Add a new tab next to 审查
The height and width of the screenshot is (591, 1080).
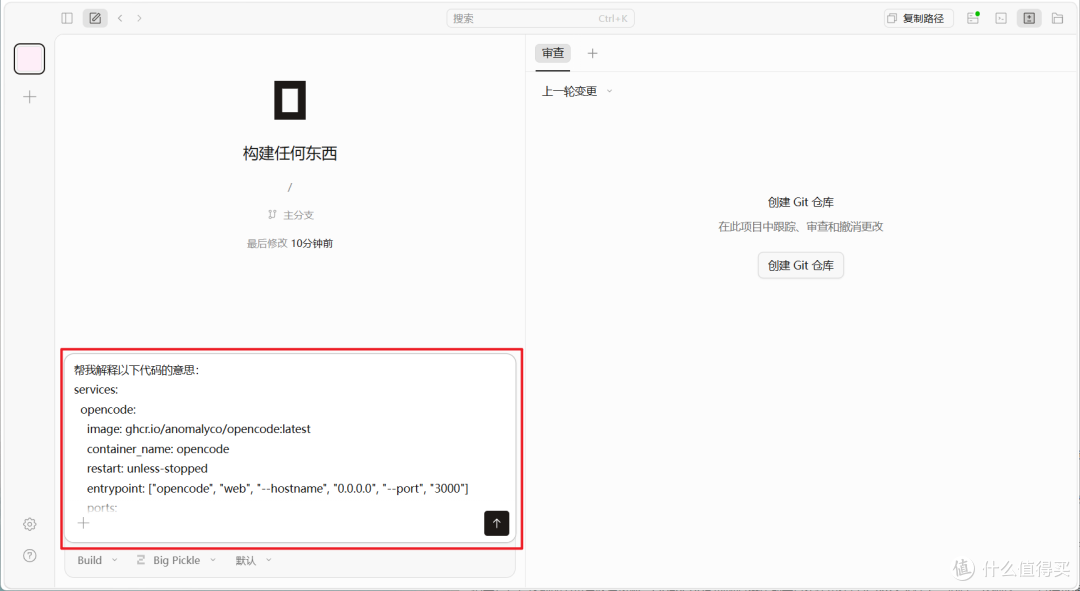click(x=592, y=53)
